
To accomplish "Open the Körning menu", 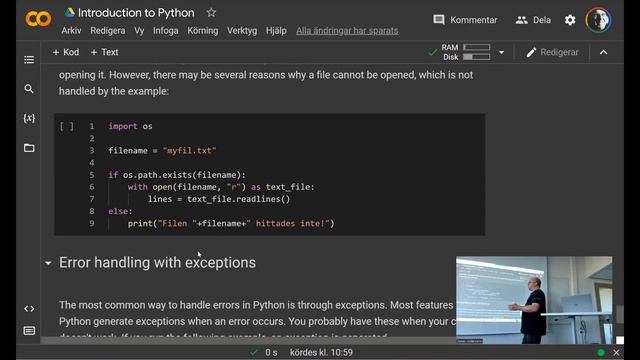I will point(203,31).
